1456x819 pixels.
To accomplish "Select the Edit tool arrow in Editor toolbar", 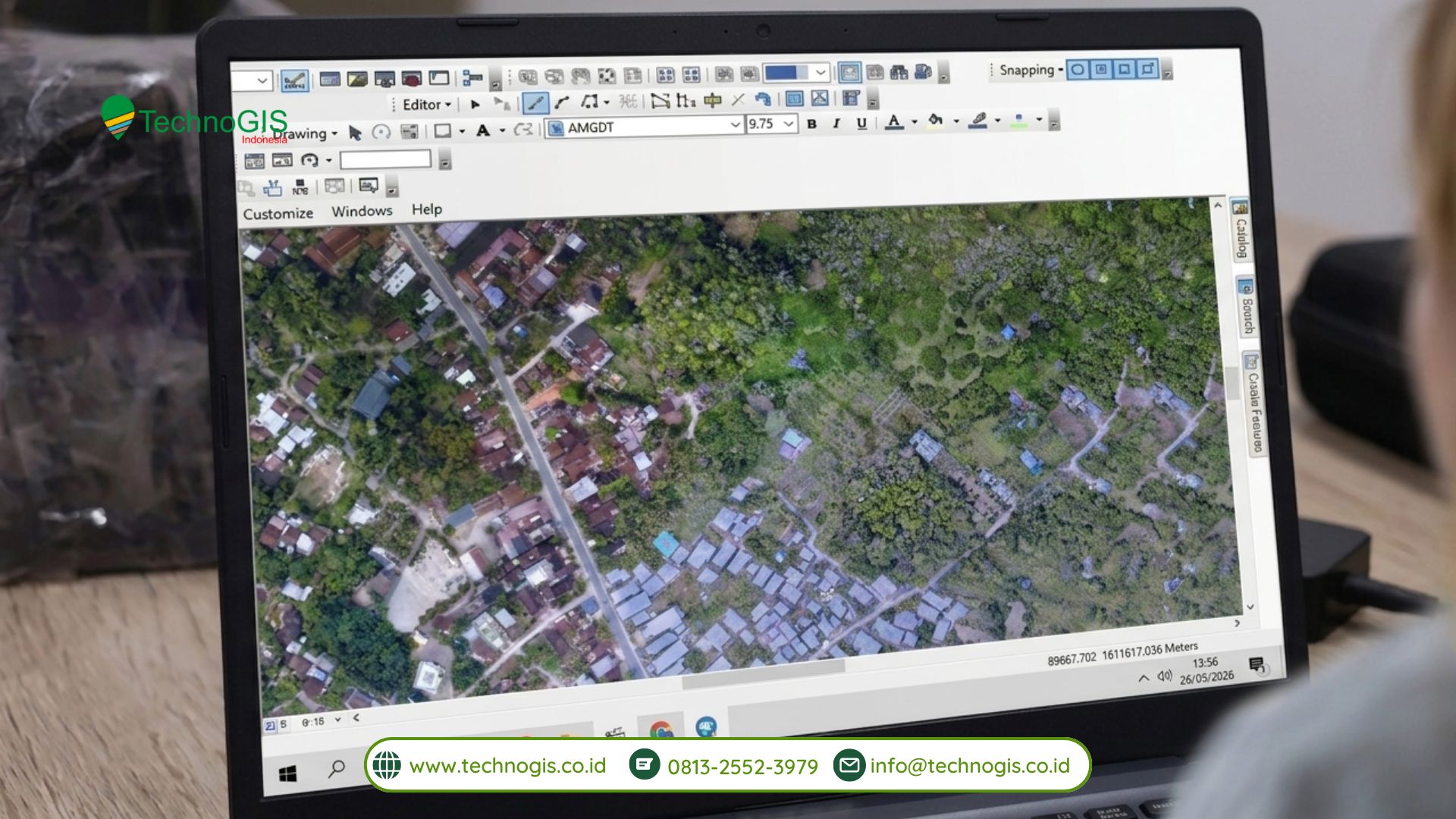I will tap(475, 105).
